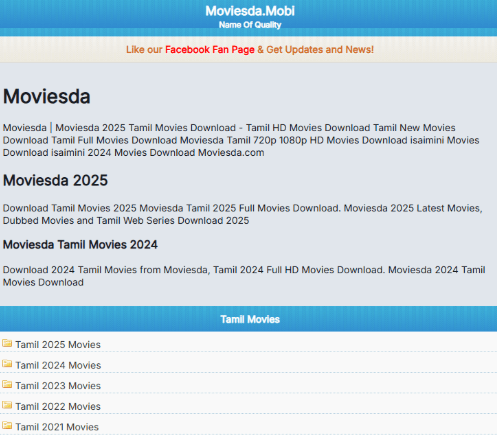Click the paragraph starting 'Moviesda | Moviesda 2025'

coord(241,140)
